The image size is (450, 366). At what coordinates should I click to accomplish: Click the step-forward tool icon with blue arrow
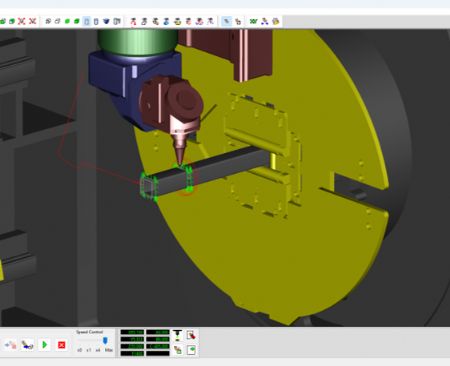pyautogui.click(x=27, y=345)
